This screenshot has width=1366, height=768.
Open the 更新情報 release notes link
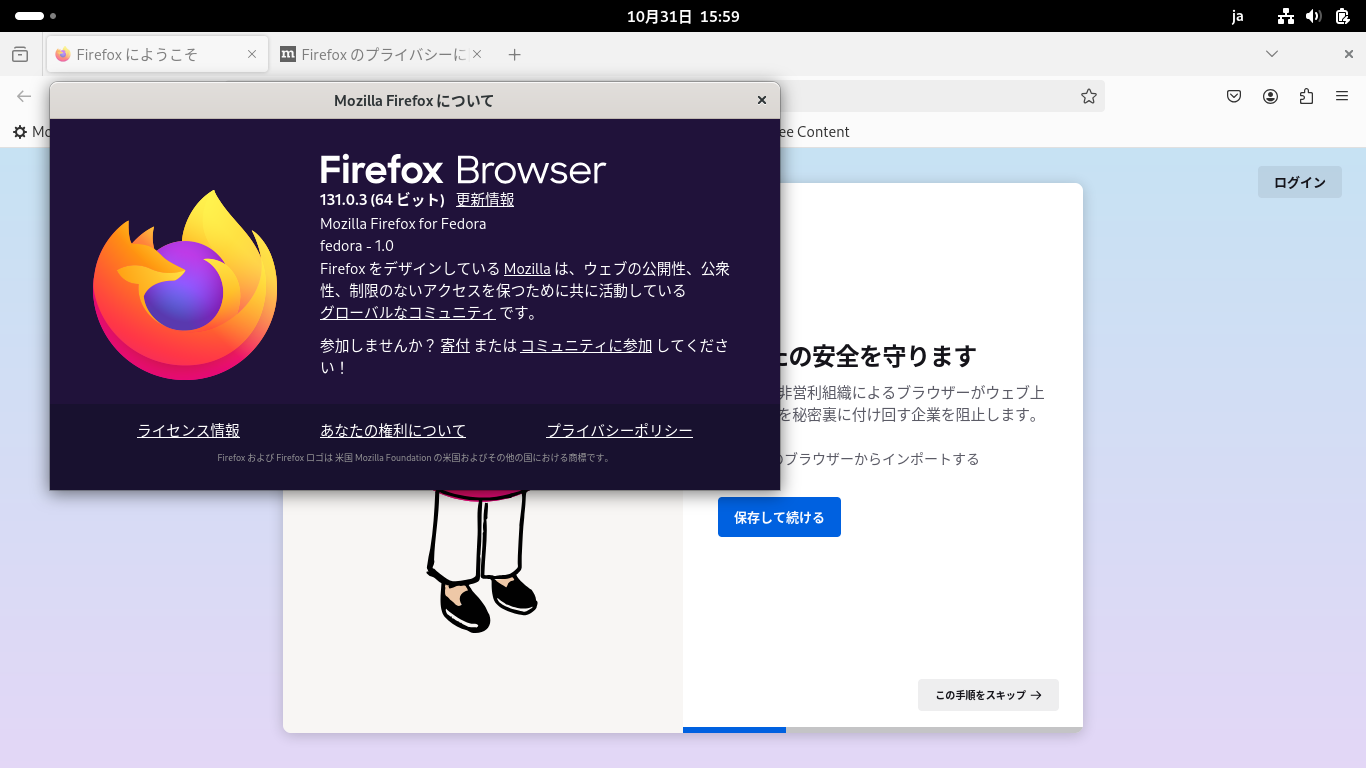485,200
